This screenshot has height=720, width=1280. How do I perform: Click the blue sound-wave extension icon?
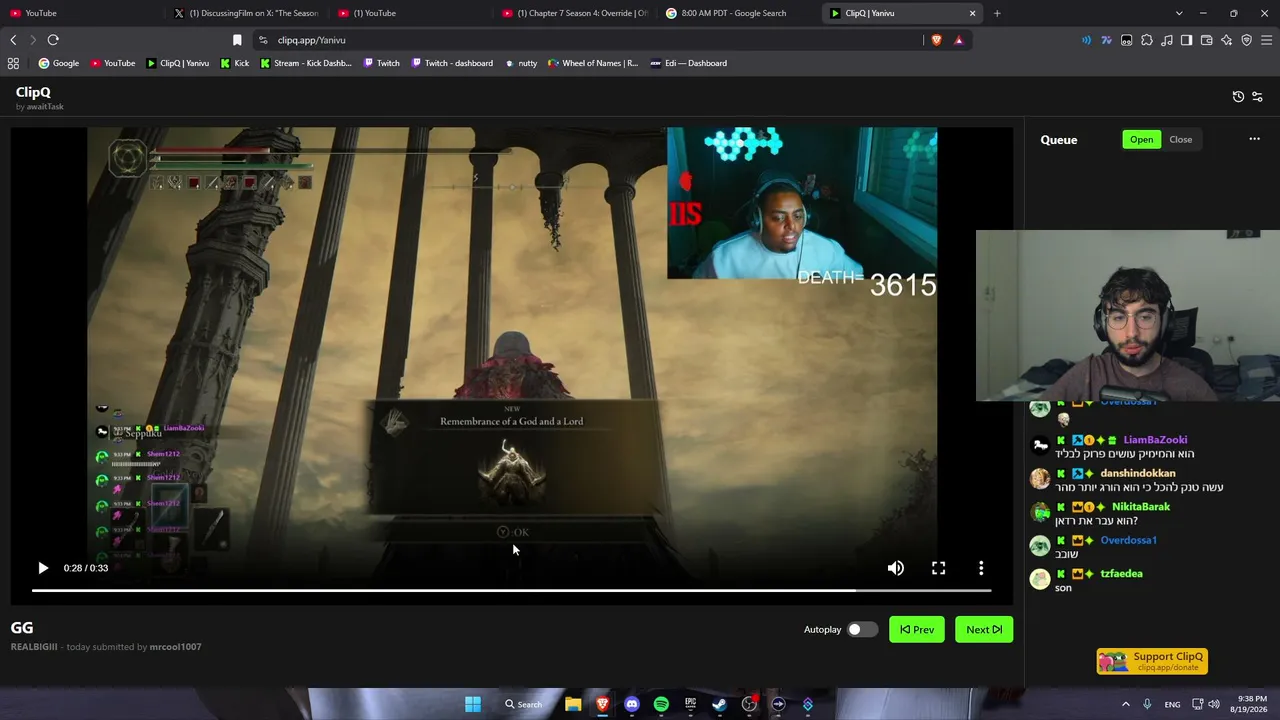pyautogui.click(x=1086, y=40)
